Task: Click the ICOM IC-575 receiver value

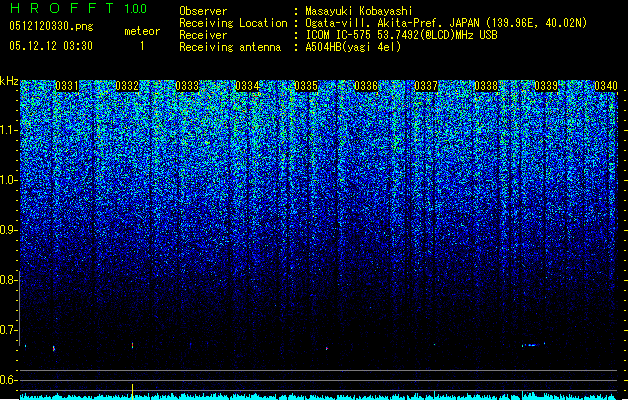Action: tap(401, 35)
